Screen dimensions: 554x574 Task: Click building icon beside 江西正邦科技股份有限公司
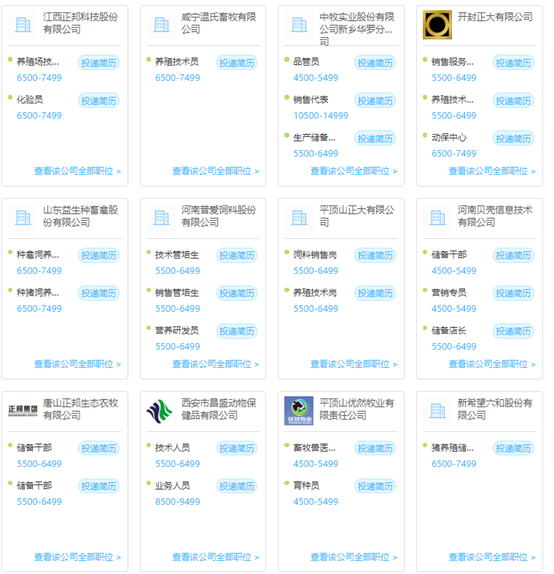coord(23,25)
